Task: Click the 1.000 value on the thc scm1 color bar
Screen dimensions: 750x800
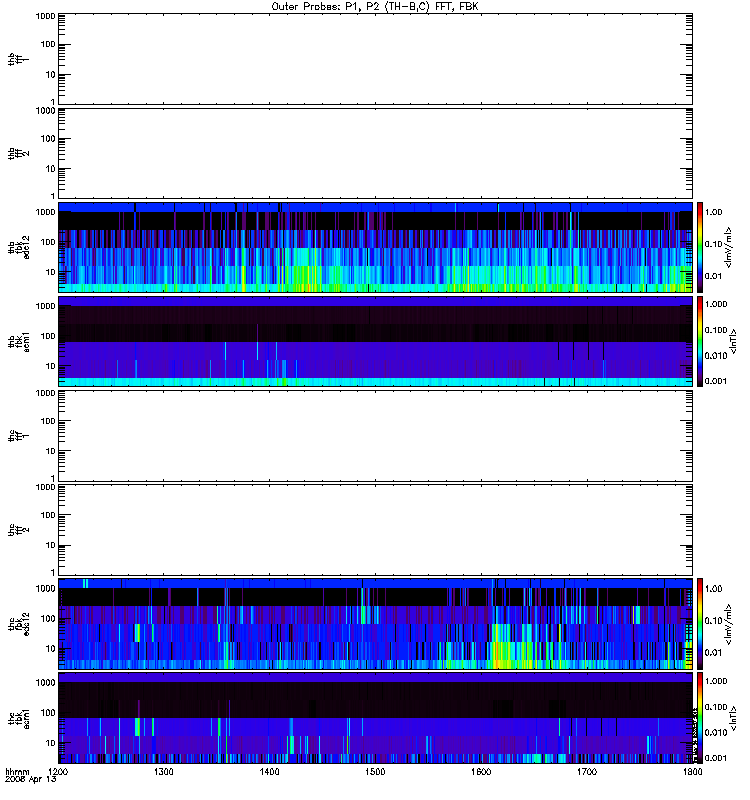Action: 716,681
